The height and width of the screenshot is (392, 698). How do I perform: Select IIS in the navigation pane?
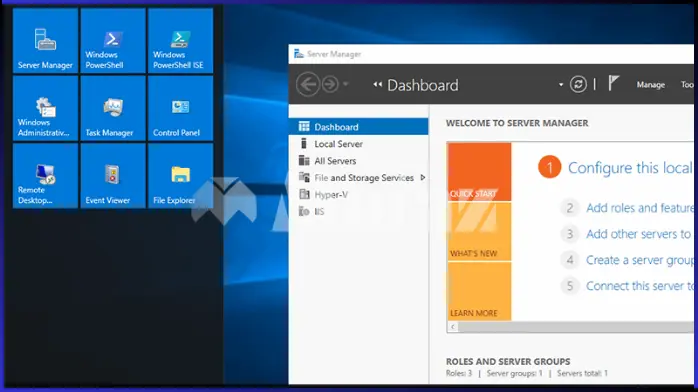358,211
